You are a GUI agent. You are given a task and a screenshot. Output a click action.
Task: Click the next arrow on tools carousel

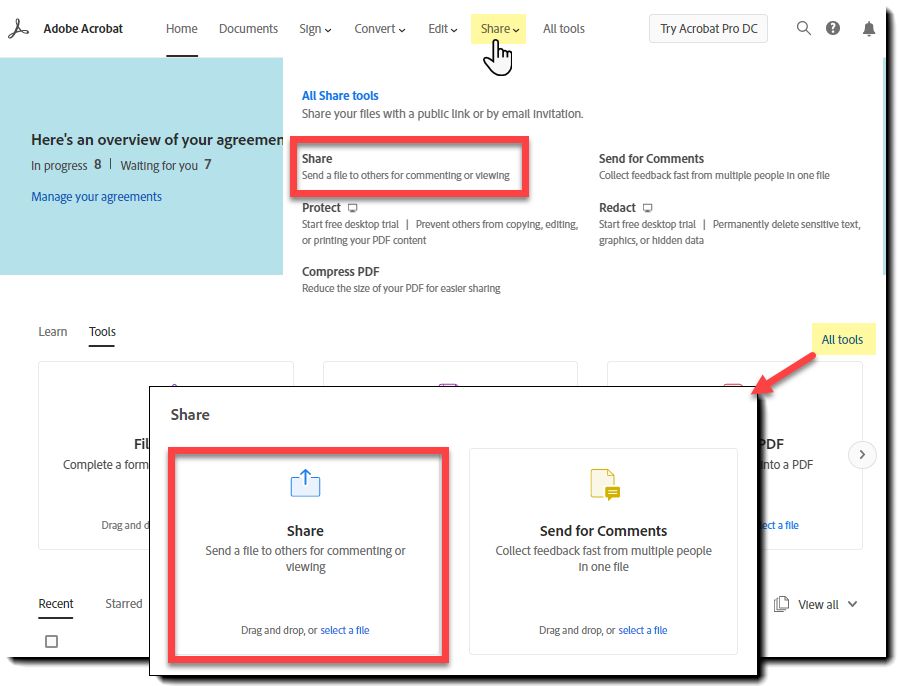pyautogui.click(x=862, y=455)
